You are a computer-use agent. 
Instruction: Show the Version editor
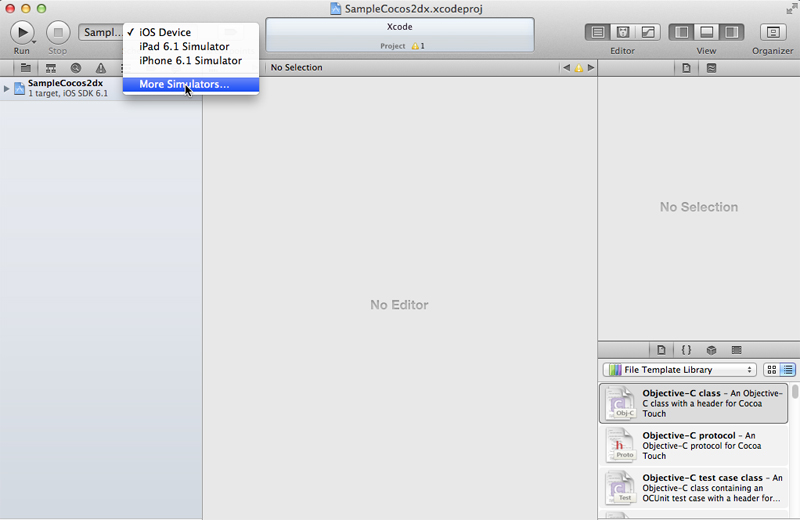click(x=648, y=32)
